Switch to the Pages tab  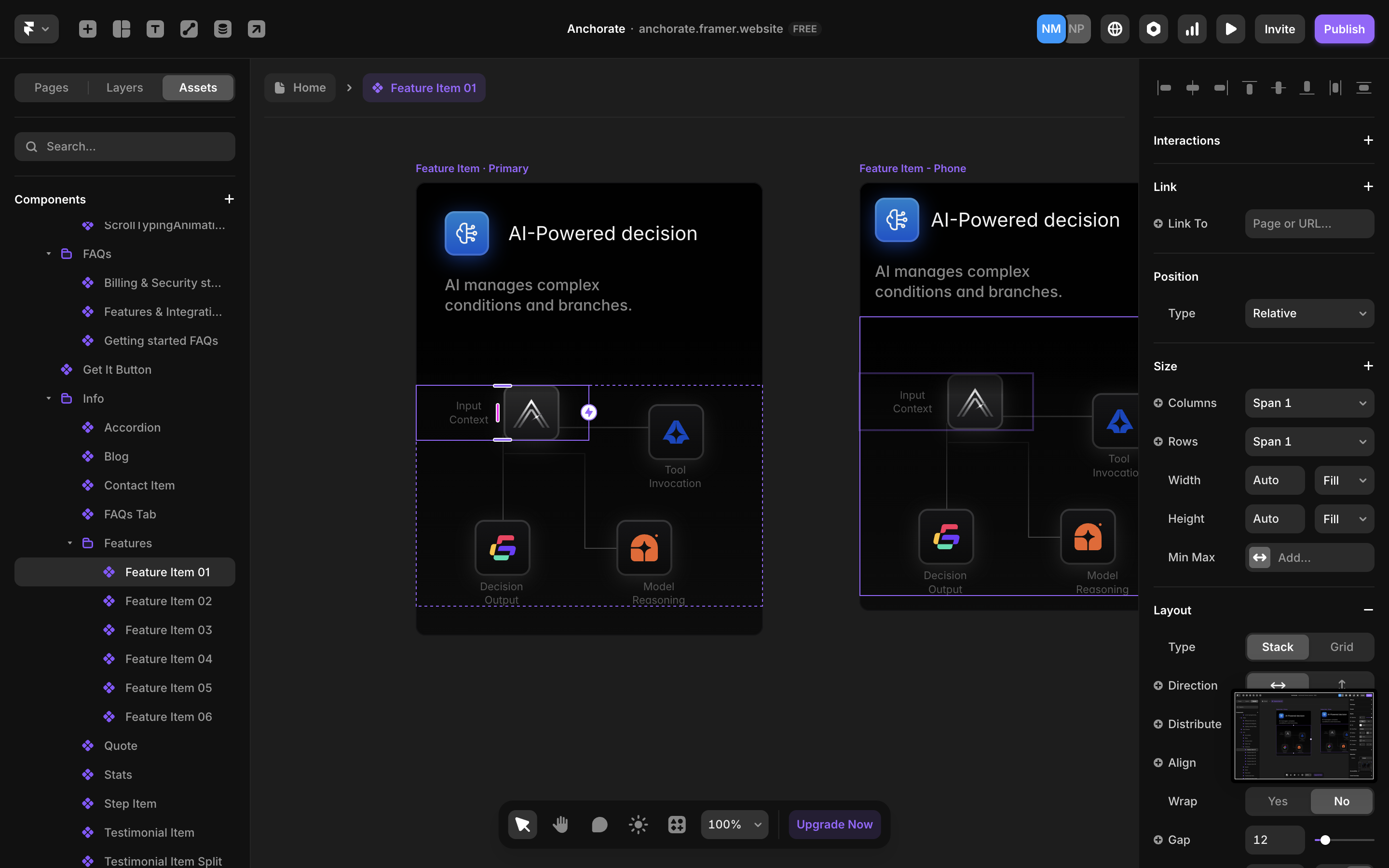[51, 88]
